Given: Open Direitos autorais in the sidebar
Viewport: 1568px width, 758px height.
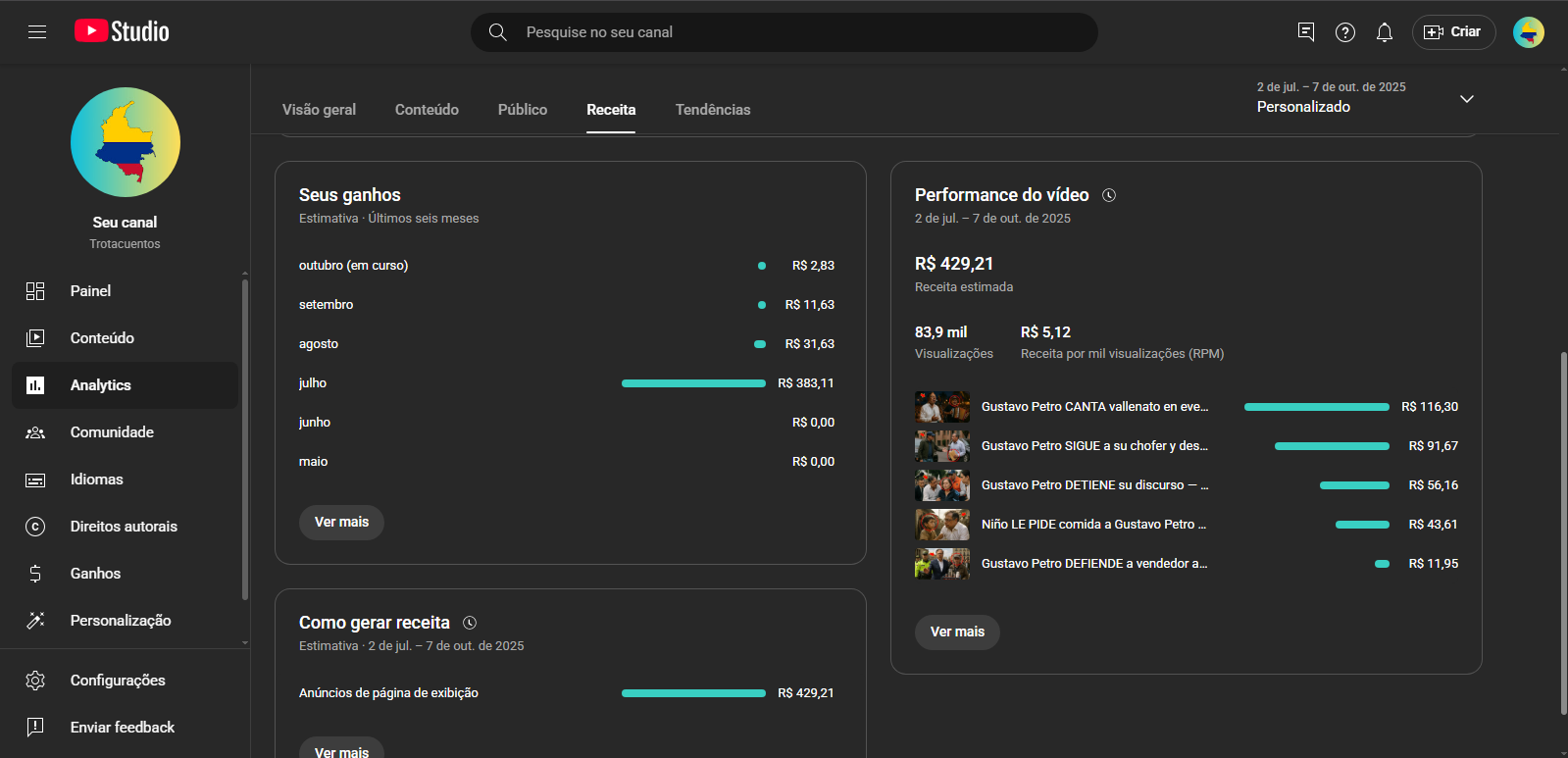Looking at the screenshot, I should [124, 527].
